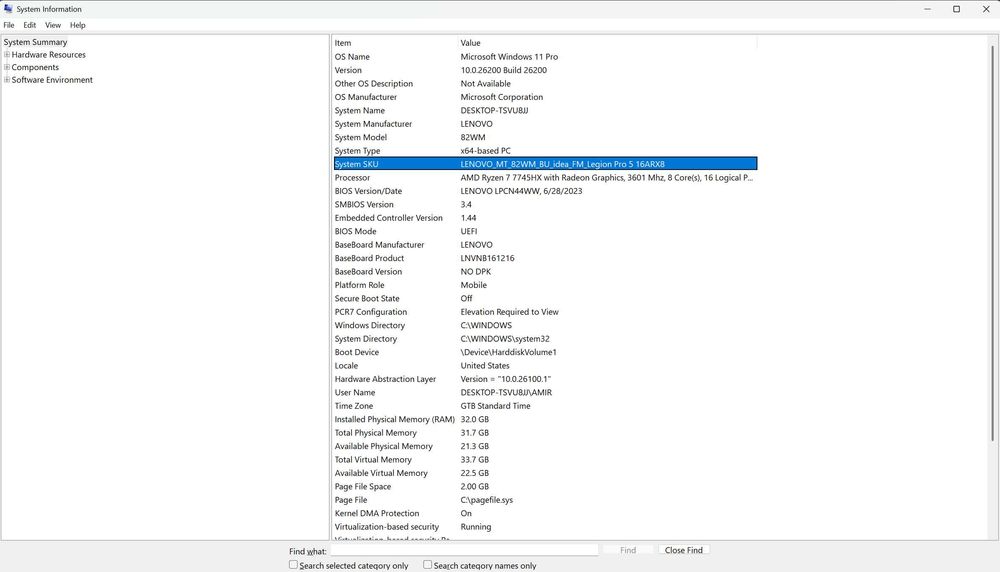Image resolution: width=1000 pixels, height=572 pixels.
Task: Open the Edit menu
Action: click(x=29, y=25)
